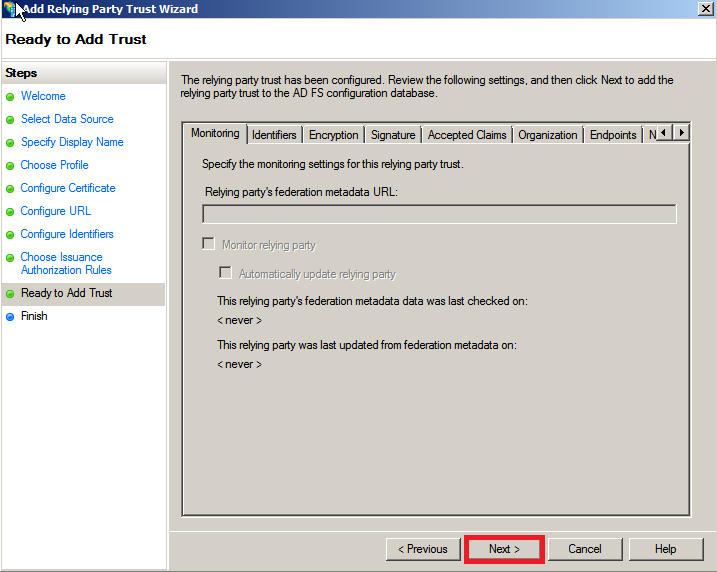The width and height of the screenshot is (717, 572).
Task: Click the green bullet beside Configure Identifiers
Action: click(10, 235)
